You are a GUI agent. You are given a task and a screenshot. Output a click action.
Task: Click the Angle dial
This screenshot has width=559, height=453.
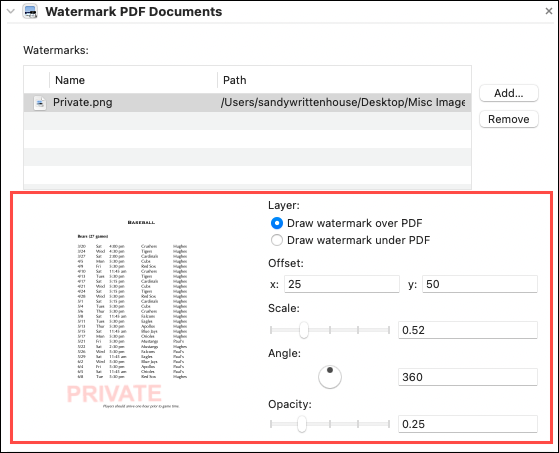pos(330,377)
